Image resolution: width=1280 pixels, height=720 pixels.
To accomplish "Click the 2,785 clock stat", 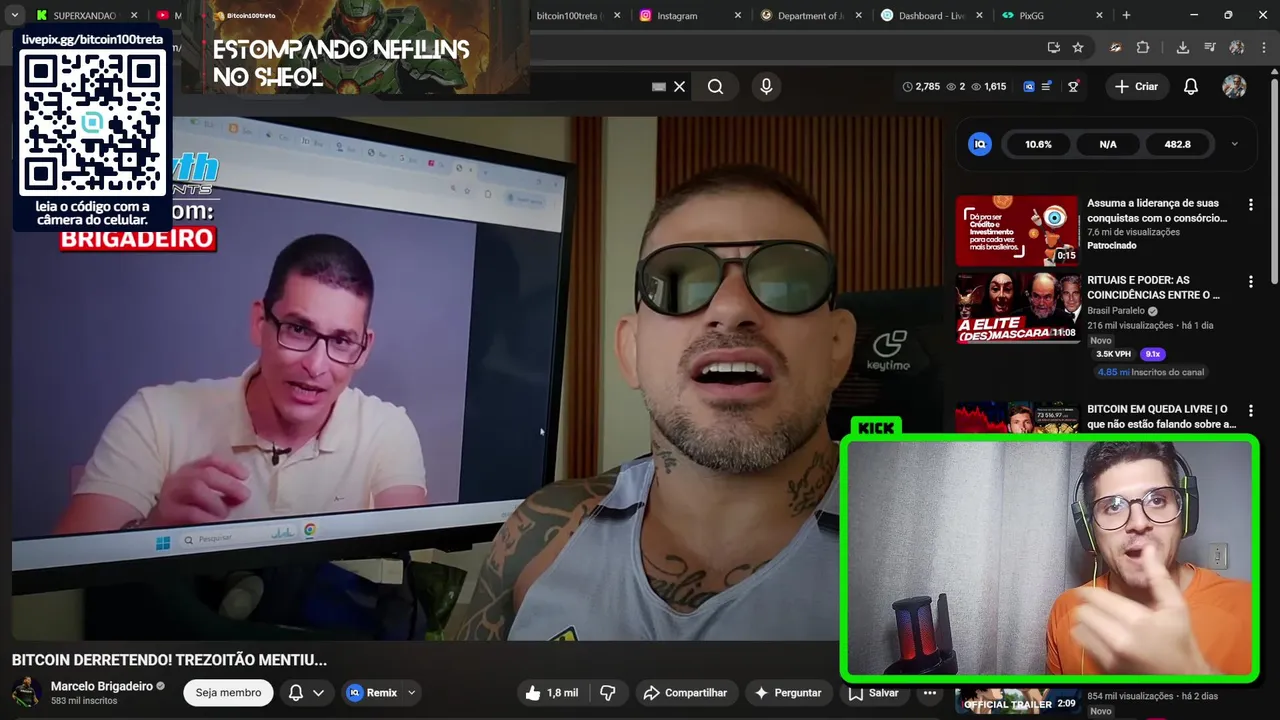I will click(x=921, y=87).
